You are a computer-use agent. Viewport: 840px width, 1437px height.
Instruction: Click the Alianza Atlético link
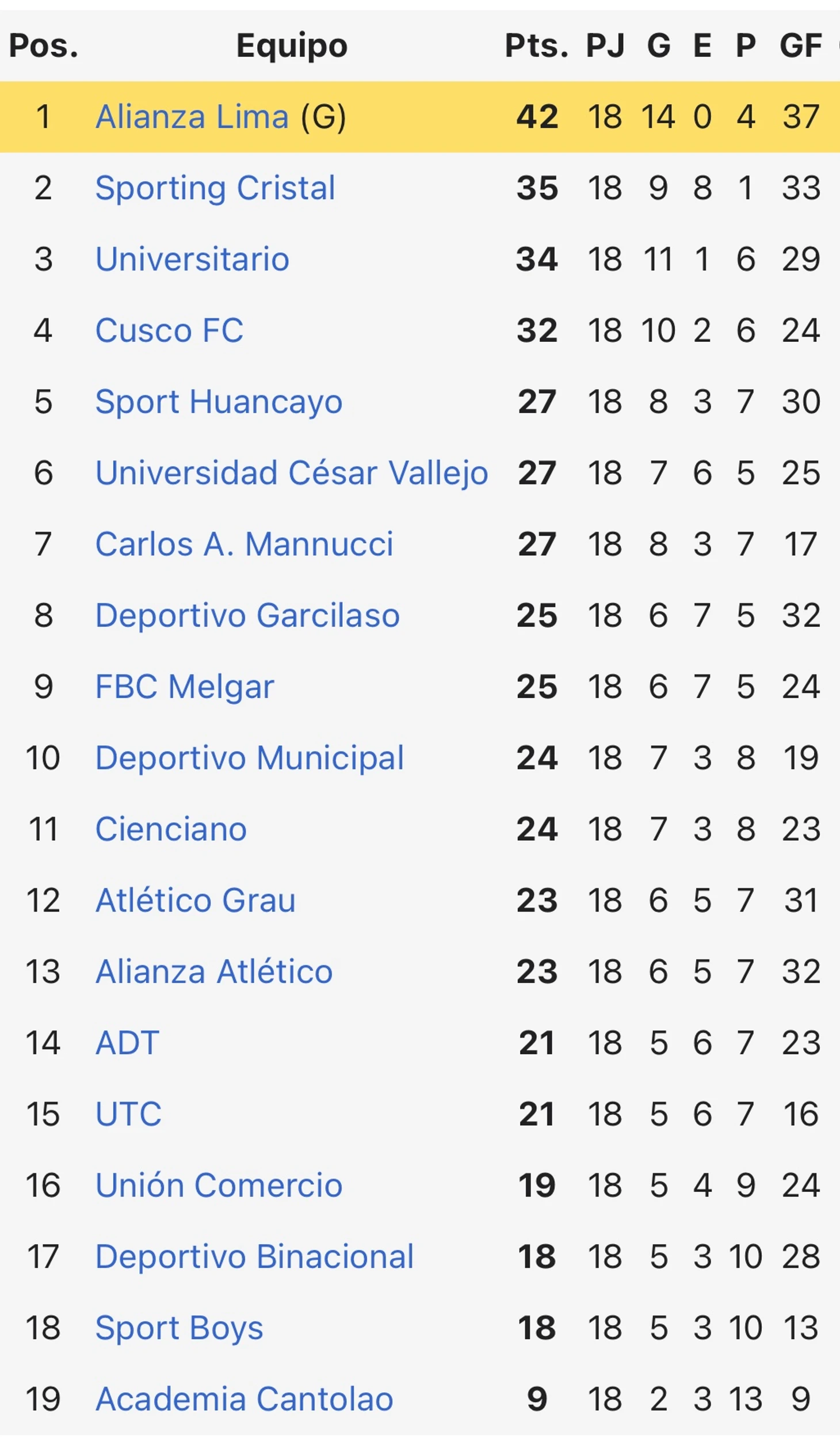click(x=214, y=971)
